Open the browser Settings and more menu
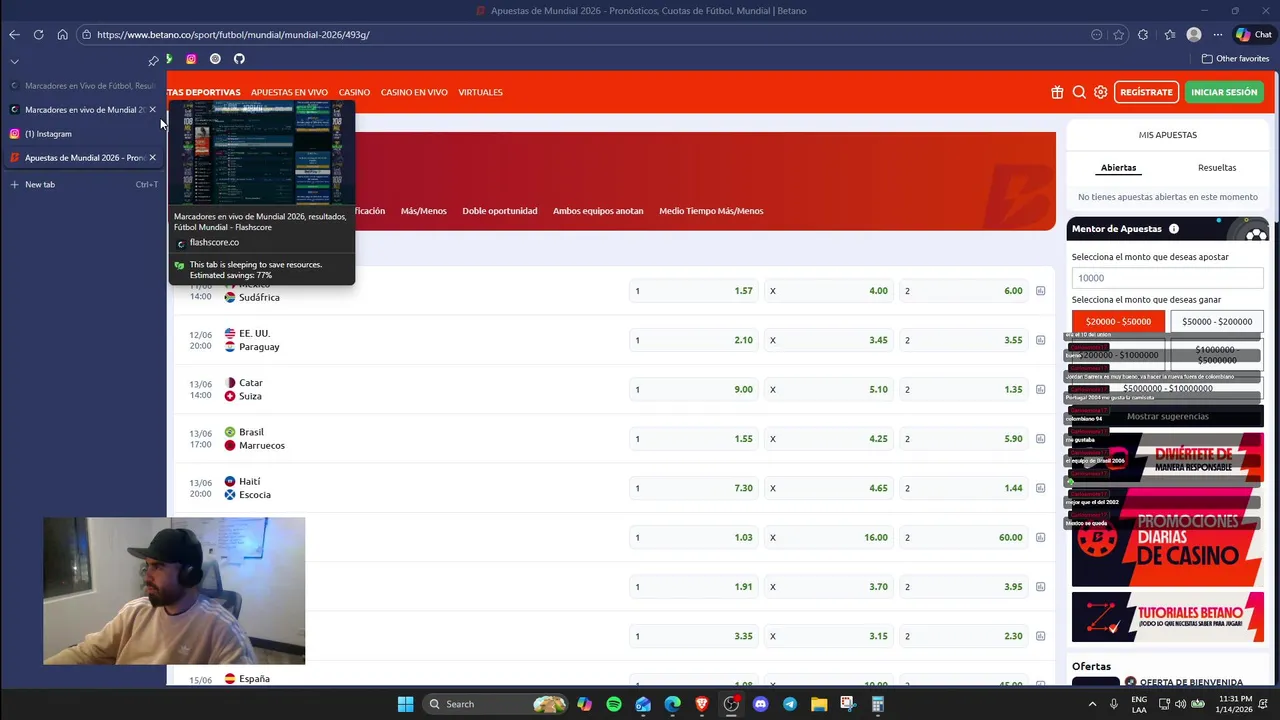 point(1217,34)
